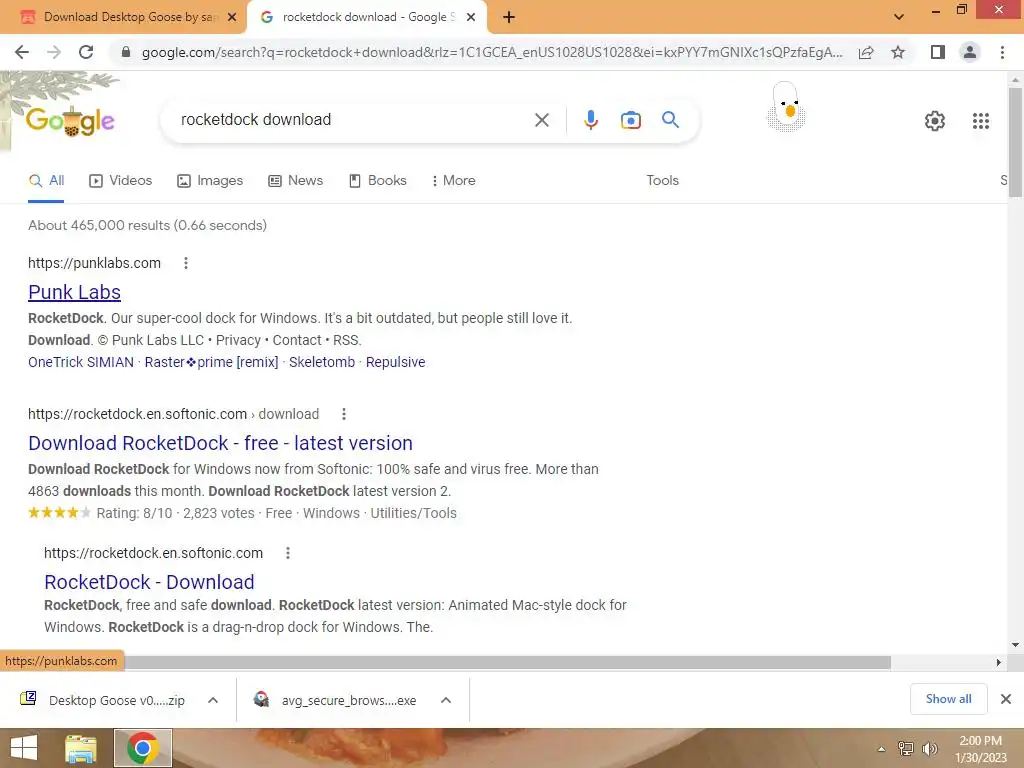Open the volume control tray icon
The width and height of the screenshot is (1024, 768).
click(929, 749)
